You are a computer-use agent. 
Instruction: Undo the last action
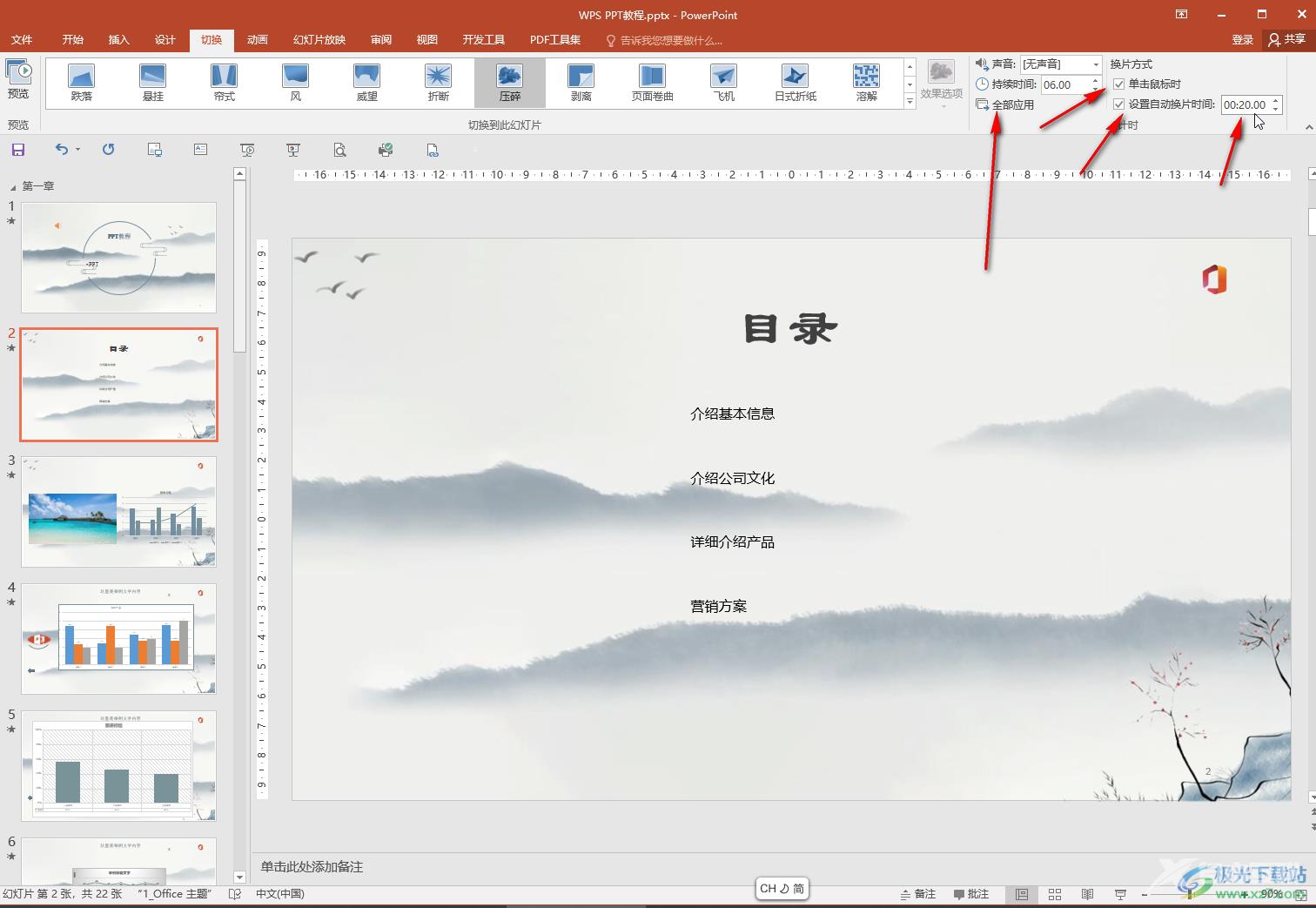(61, 150)
